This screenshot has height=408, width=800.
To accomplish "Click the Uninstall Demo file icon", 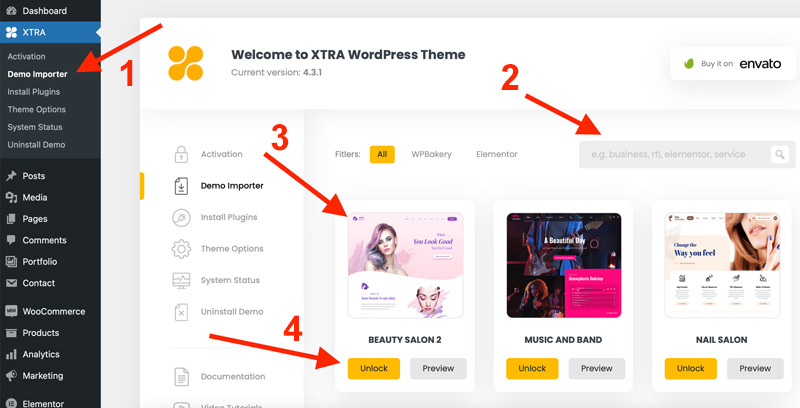I will point(181,312).
